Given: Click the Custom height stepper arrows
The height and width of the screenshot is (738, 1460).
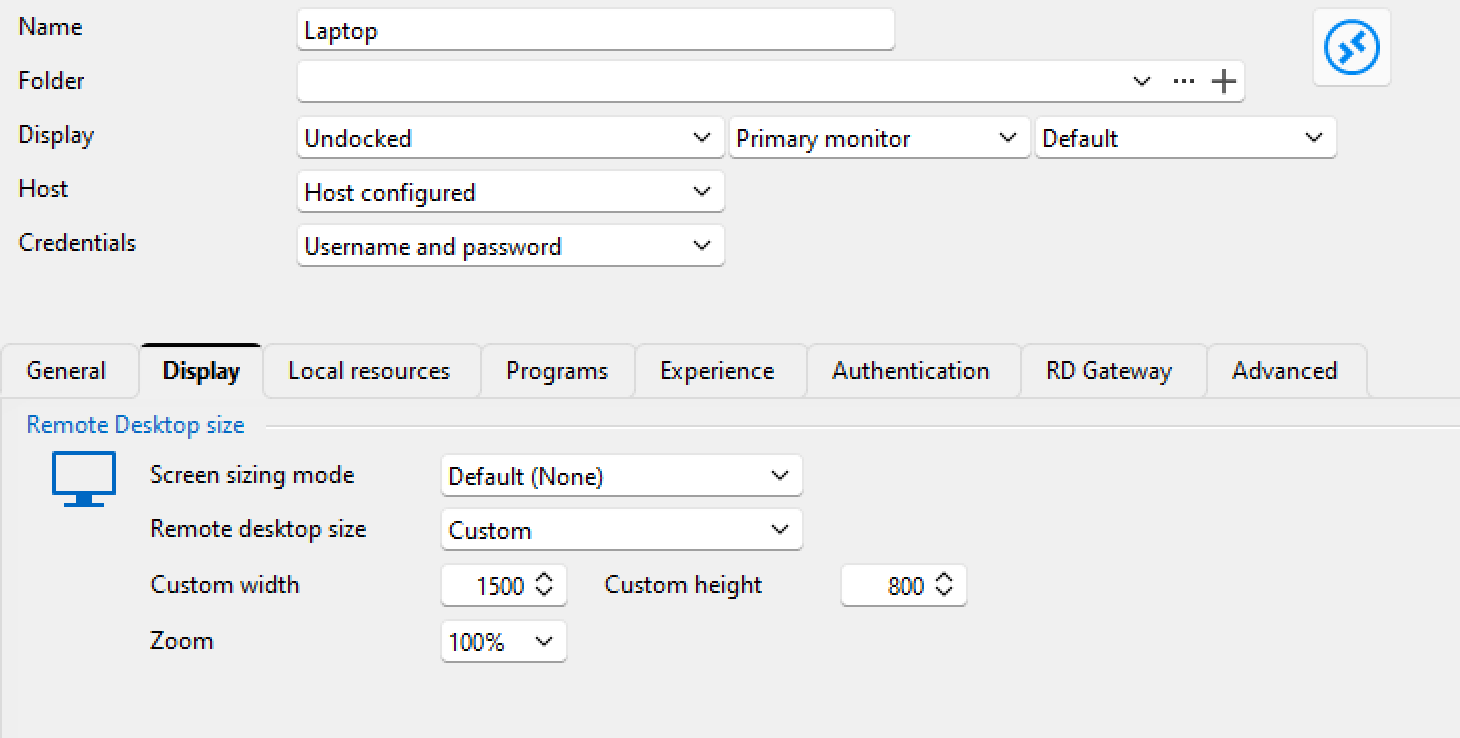Looking at the screenshot, I should click(945, 586).
